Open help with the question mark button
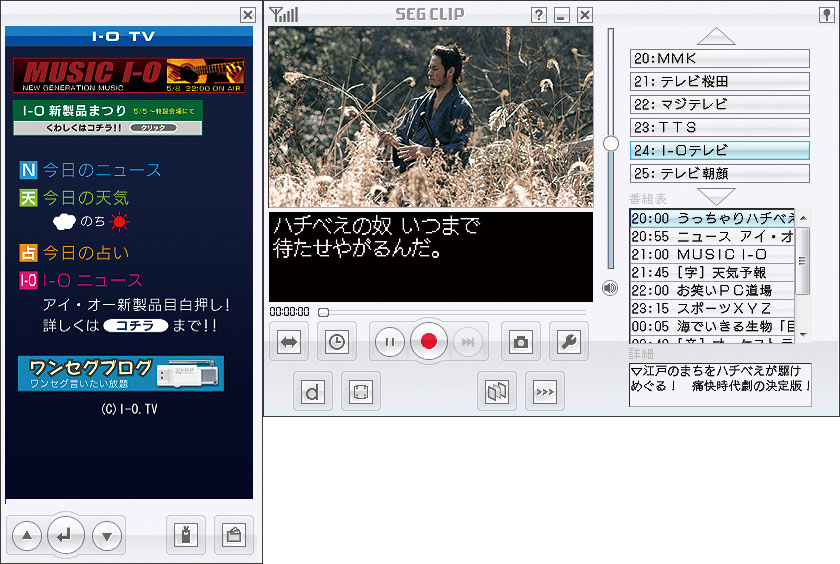The width and height of the screenshot is (840, 564). tap(538, 15)
